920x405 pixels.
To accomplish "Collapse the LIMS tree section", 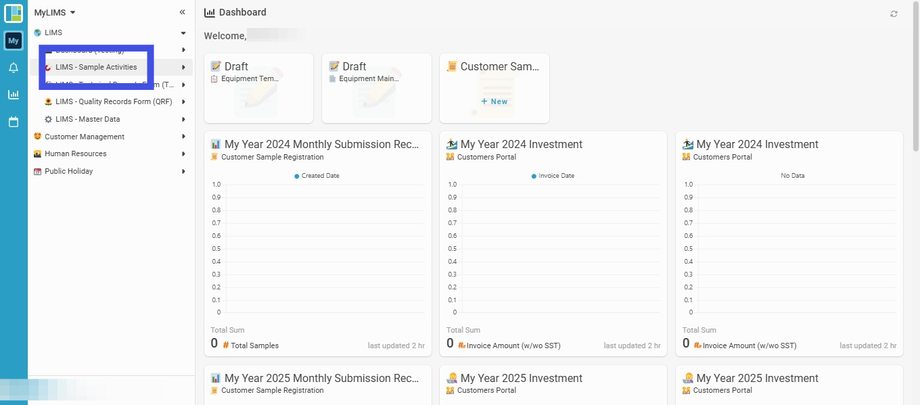I will 183,33.
